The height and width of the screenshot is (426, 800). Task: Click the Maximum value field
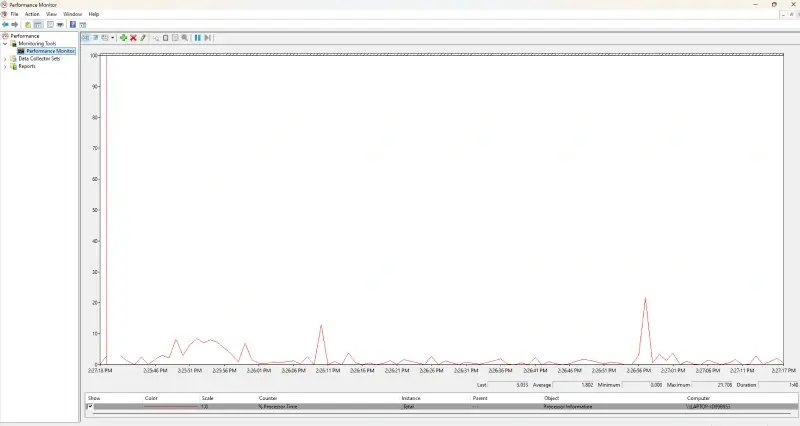tap(713, 385)
